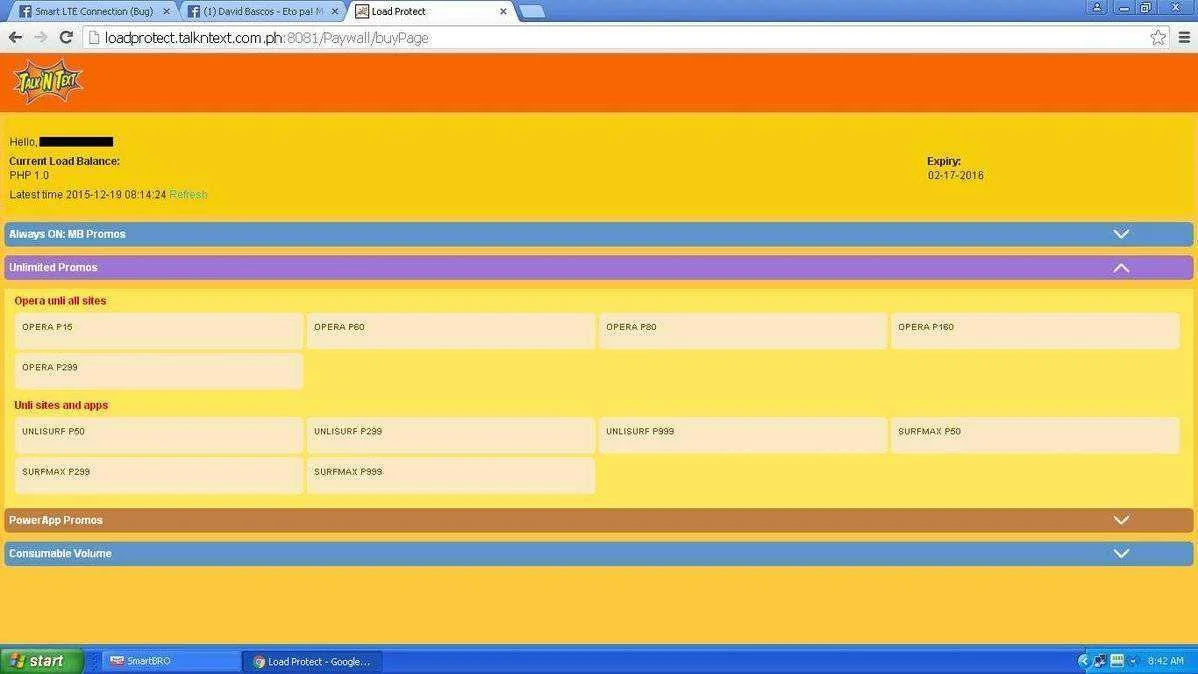
Task: Select the OPERA P15 promo
Action: 159,331
